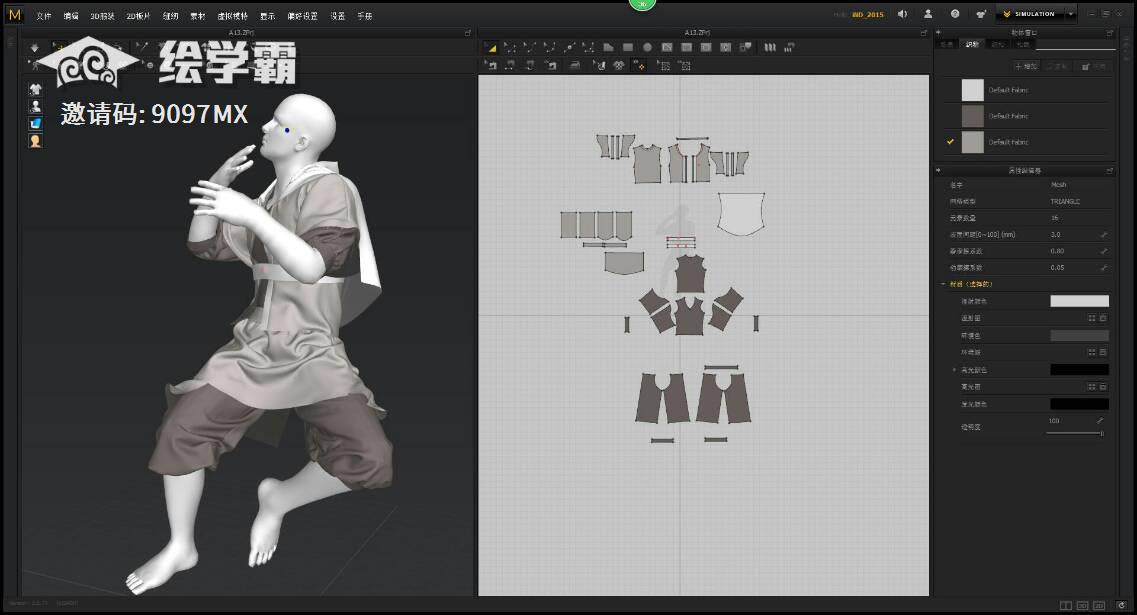Collapse the property editor panel via arrow

(938, 170)
